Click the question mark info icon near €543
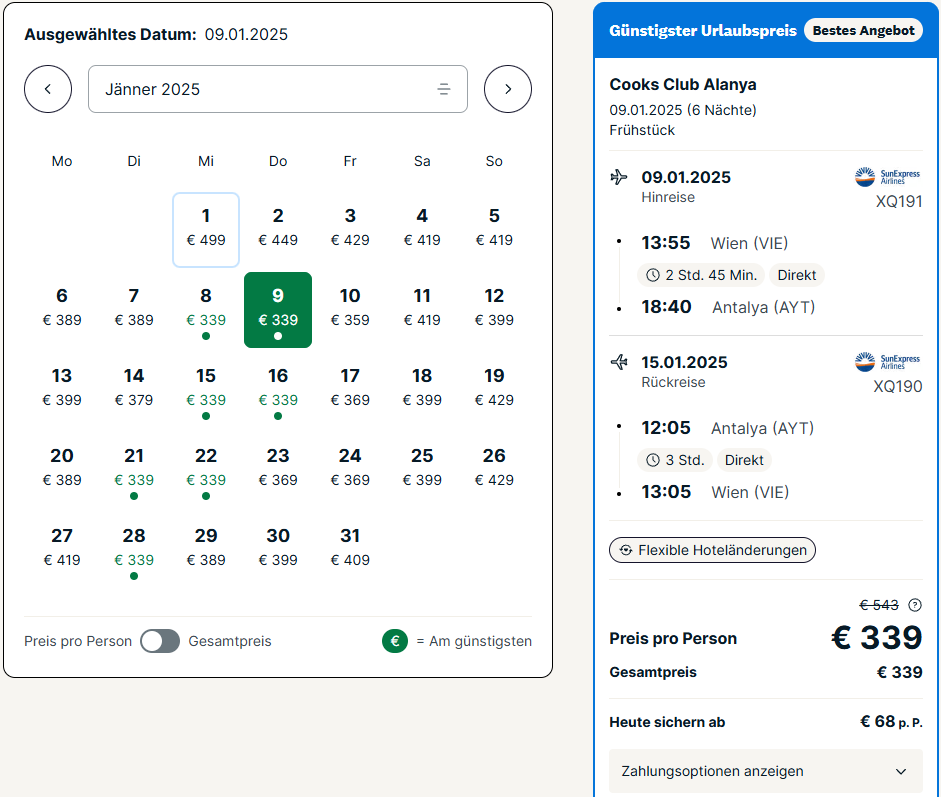Viewport: 941px width, 797px height. (x=915, y=605)
